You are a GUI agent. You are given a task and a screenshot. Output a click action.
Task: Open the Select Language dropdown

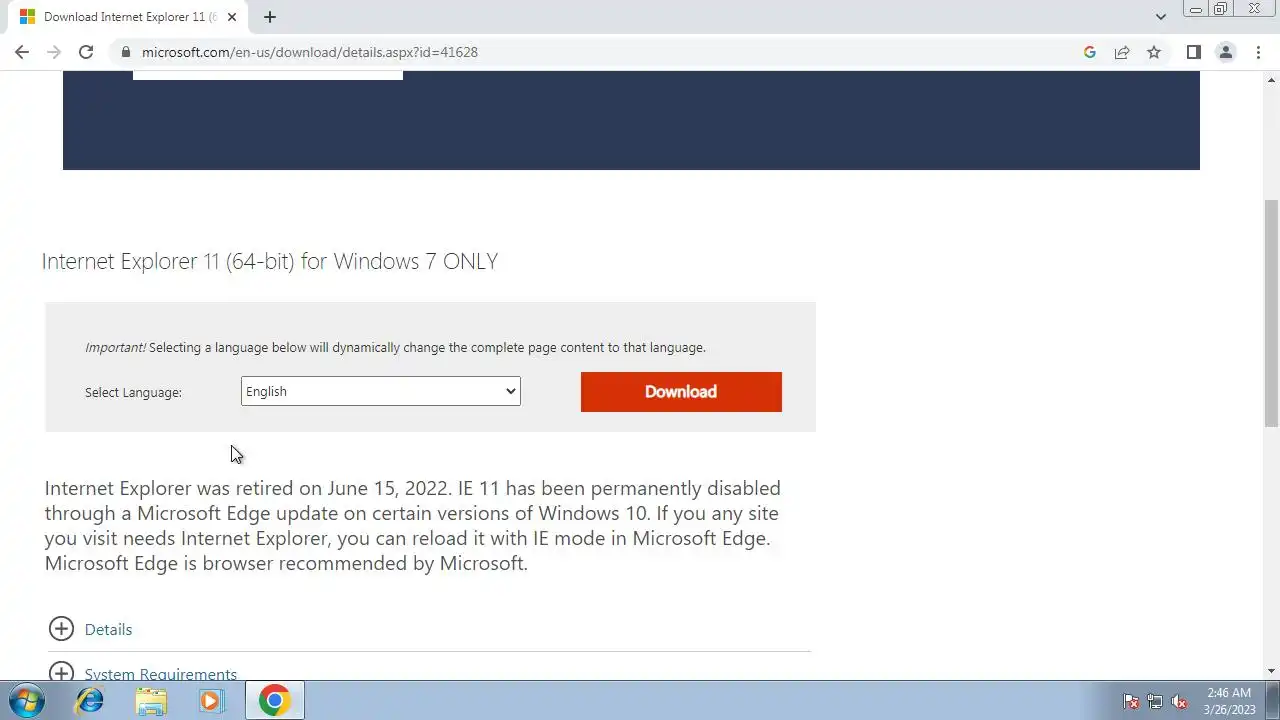point(380,391)
